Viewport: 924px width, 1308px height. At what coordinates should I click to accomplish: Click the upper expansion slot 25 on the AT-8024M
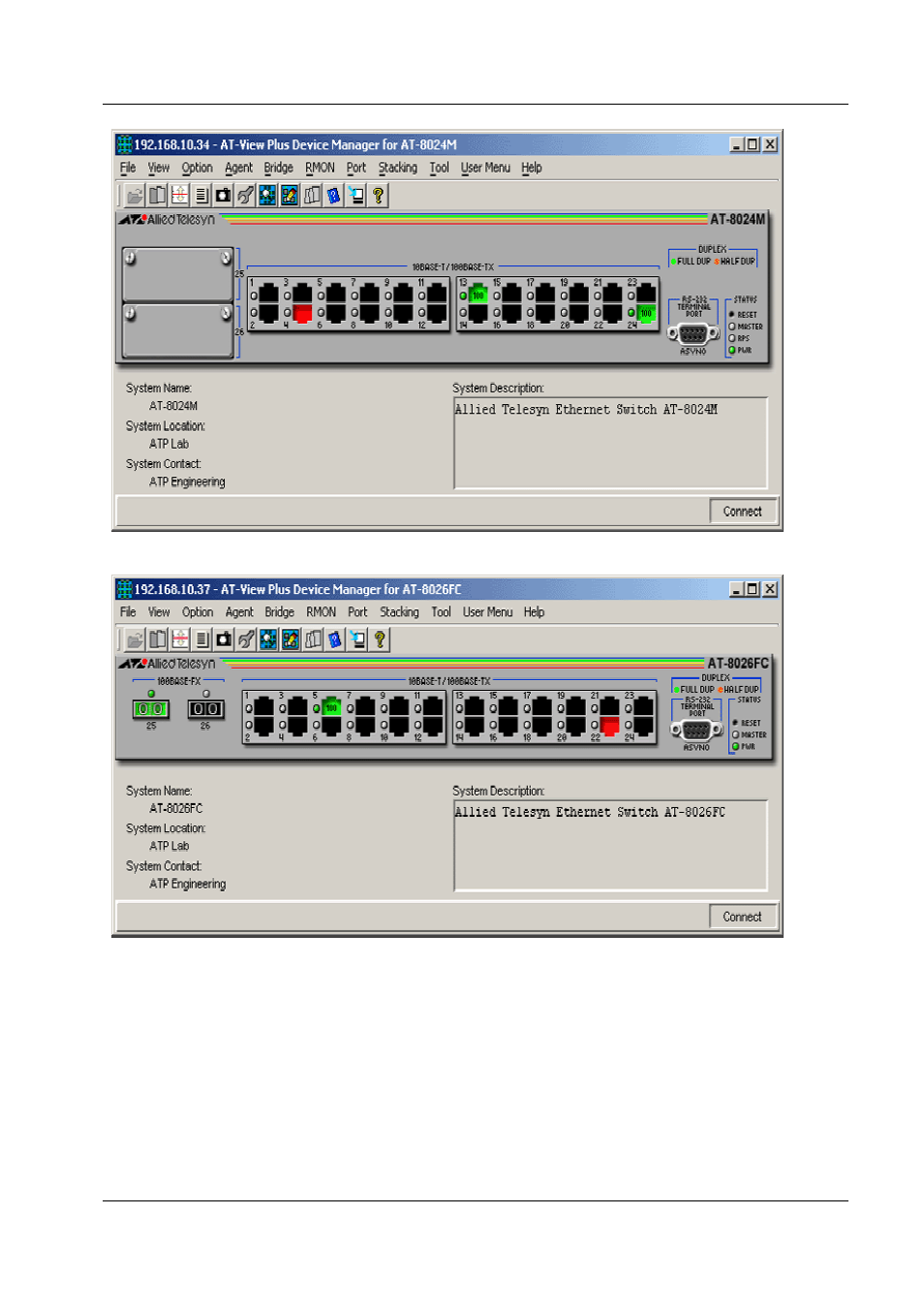click(x=178, y=274)
